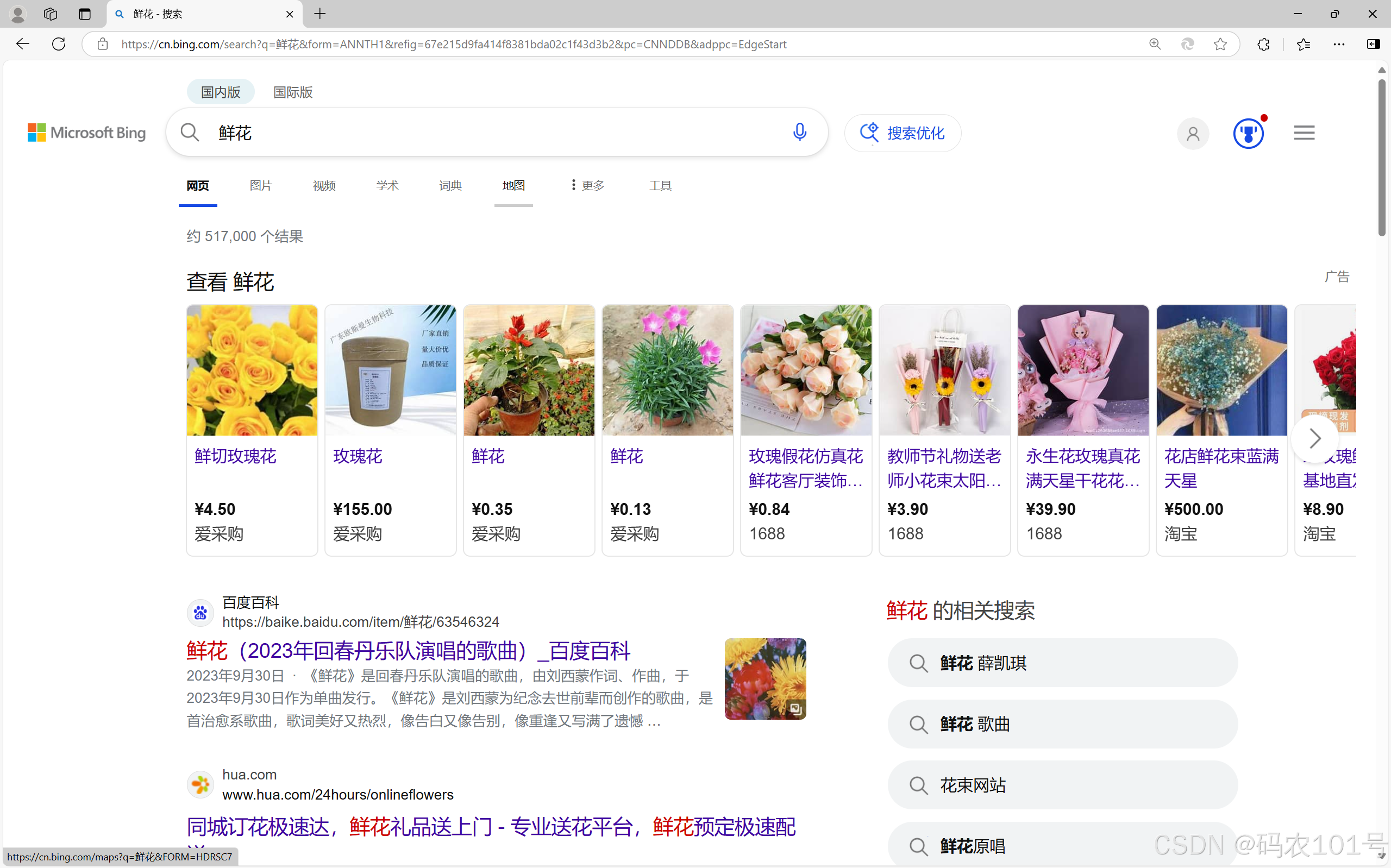Open the Bing Rewards trophy icon
Screen dimensions: 1391x868
click(1248, 133)
